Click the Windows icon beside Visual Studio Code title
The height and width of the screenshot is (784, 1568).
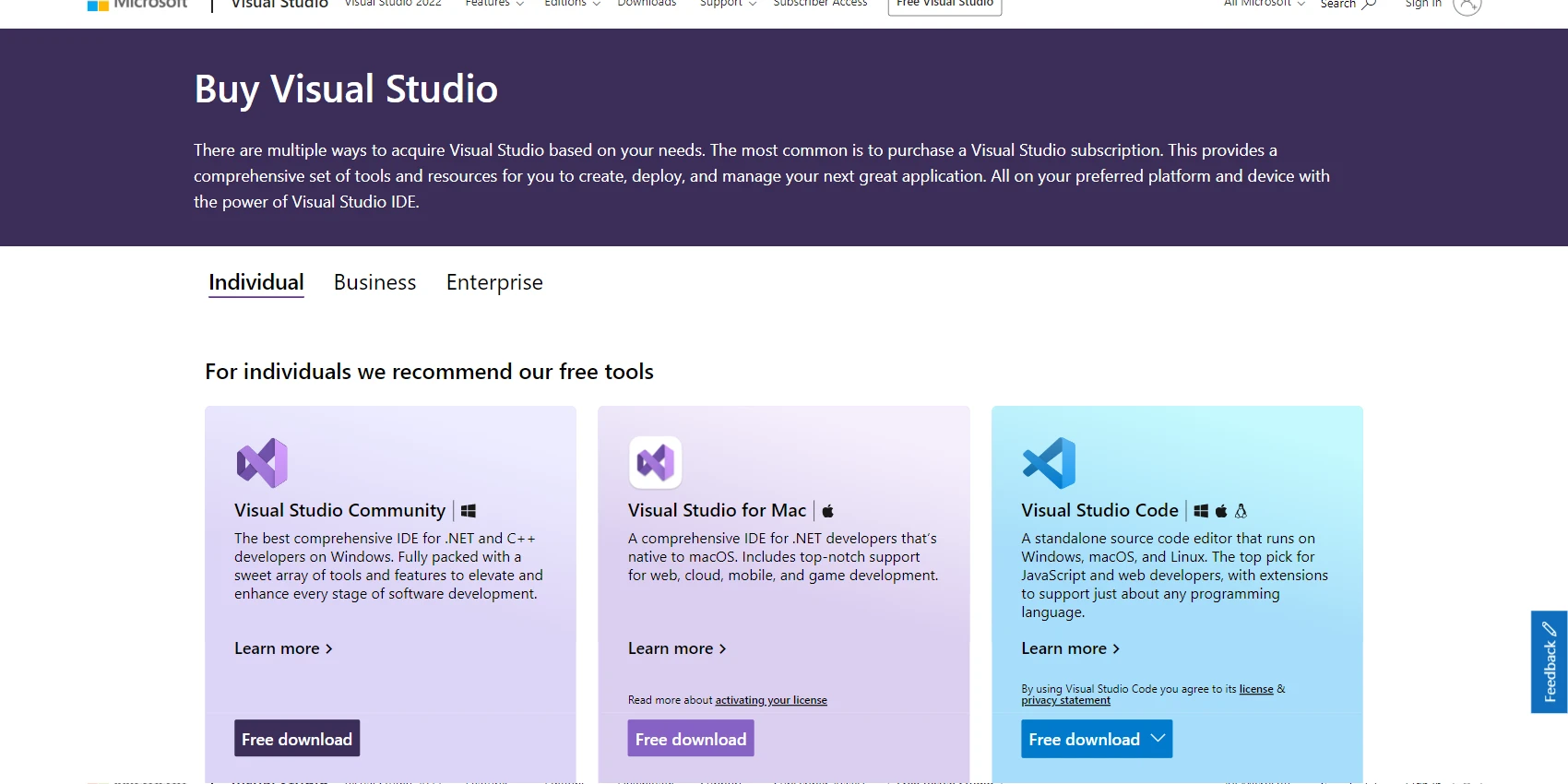(1201, 511)
